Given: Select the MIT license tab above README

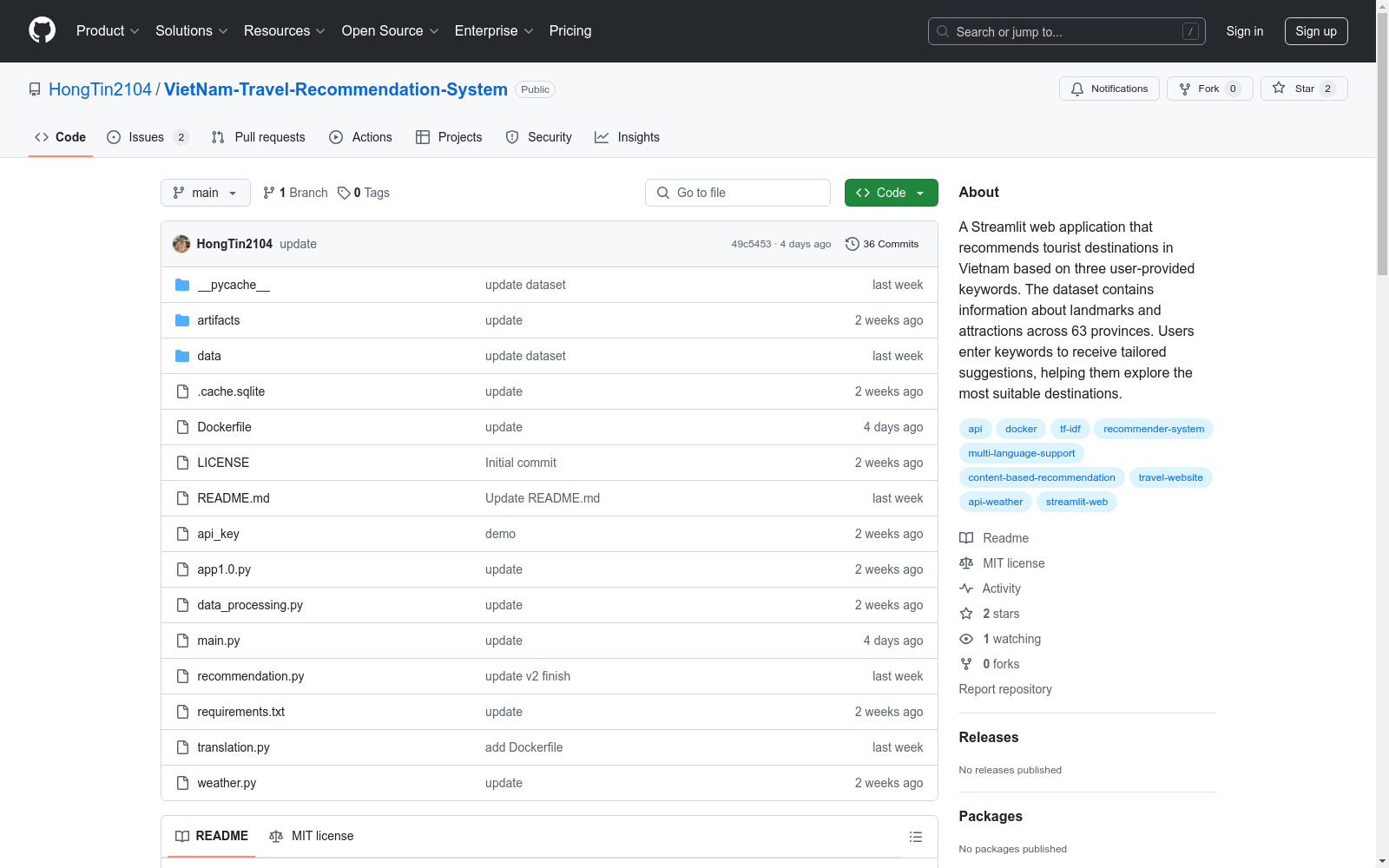Looking at the screenshot, I should [312, 836].
